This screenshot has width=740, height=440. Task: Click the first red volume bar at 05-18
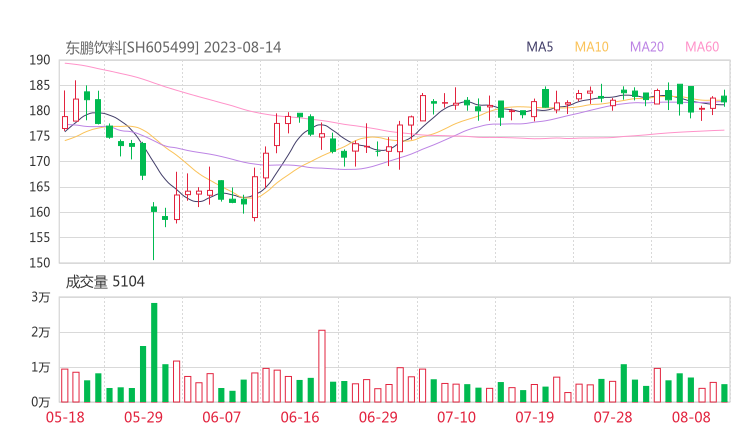coord(65,386)
